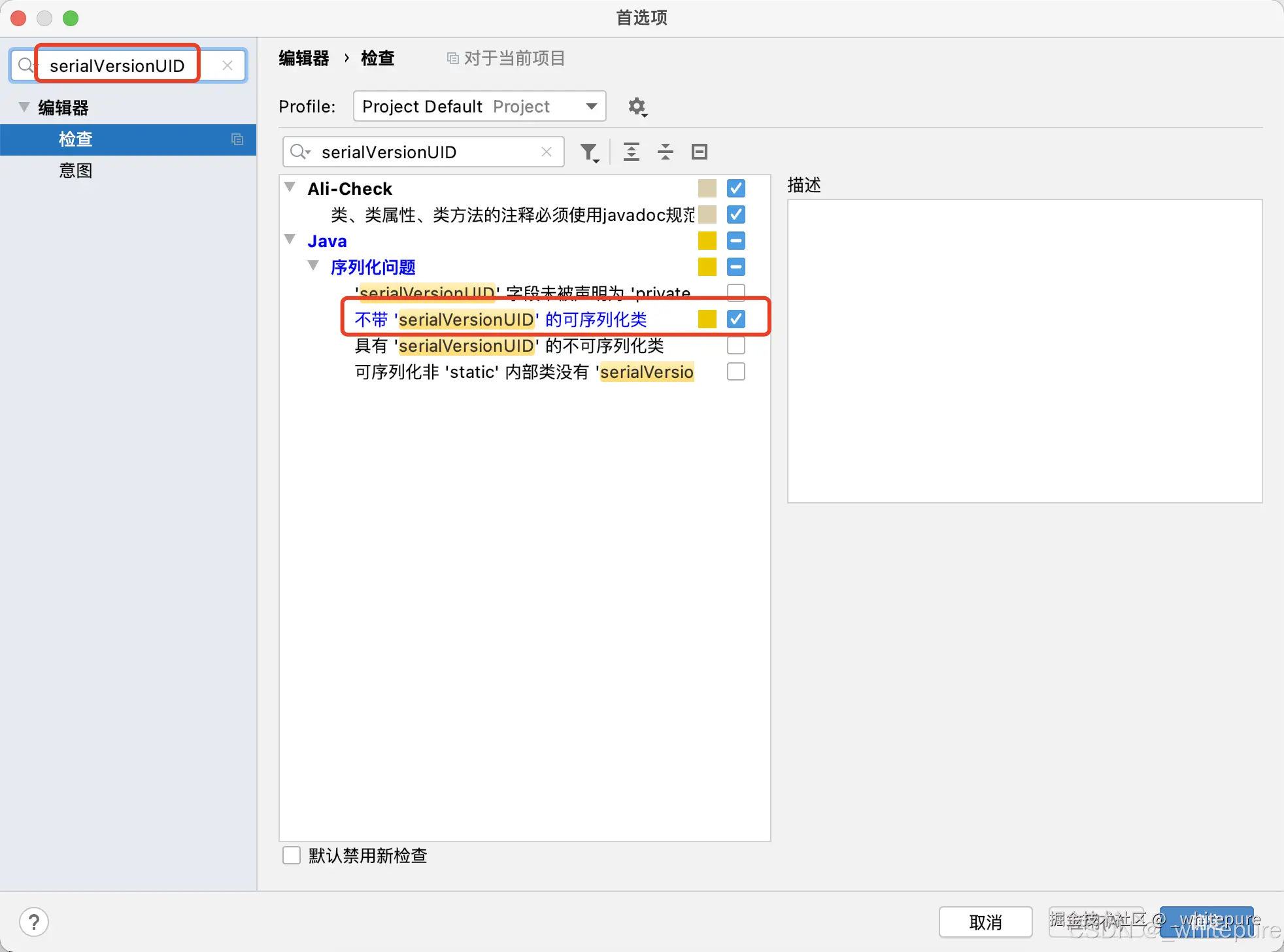The width and height of the screenshot is (1284, 952).
Task: Click the magnifier icon in inspection search field
Action: click(299, 152)
